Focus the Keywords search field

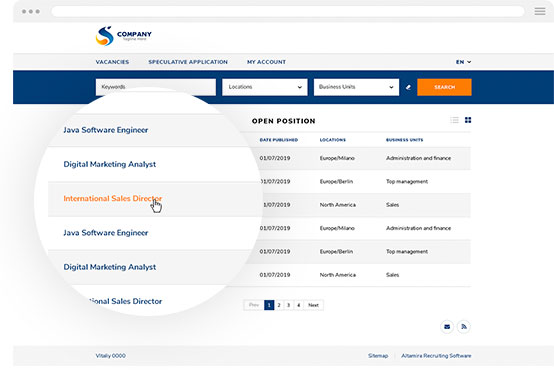(x=155, y=87)
